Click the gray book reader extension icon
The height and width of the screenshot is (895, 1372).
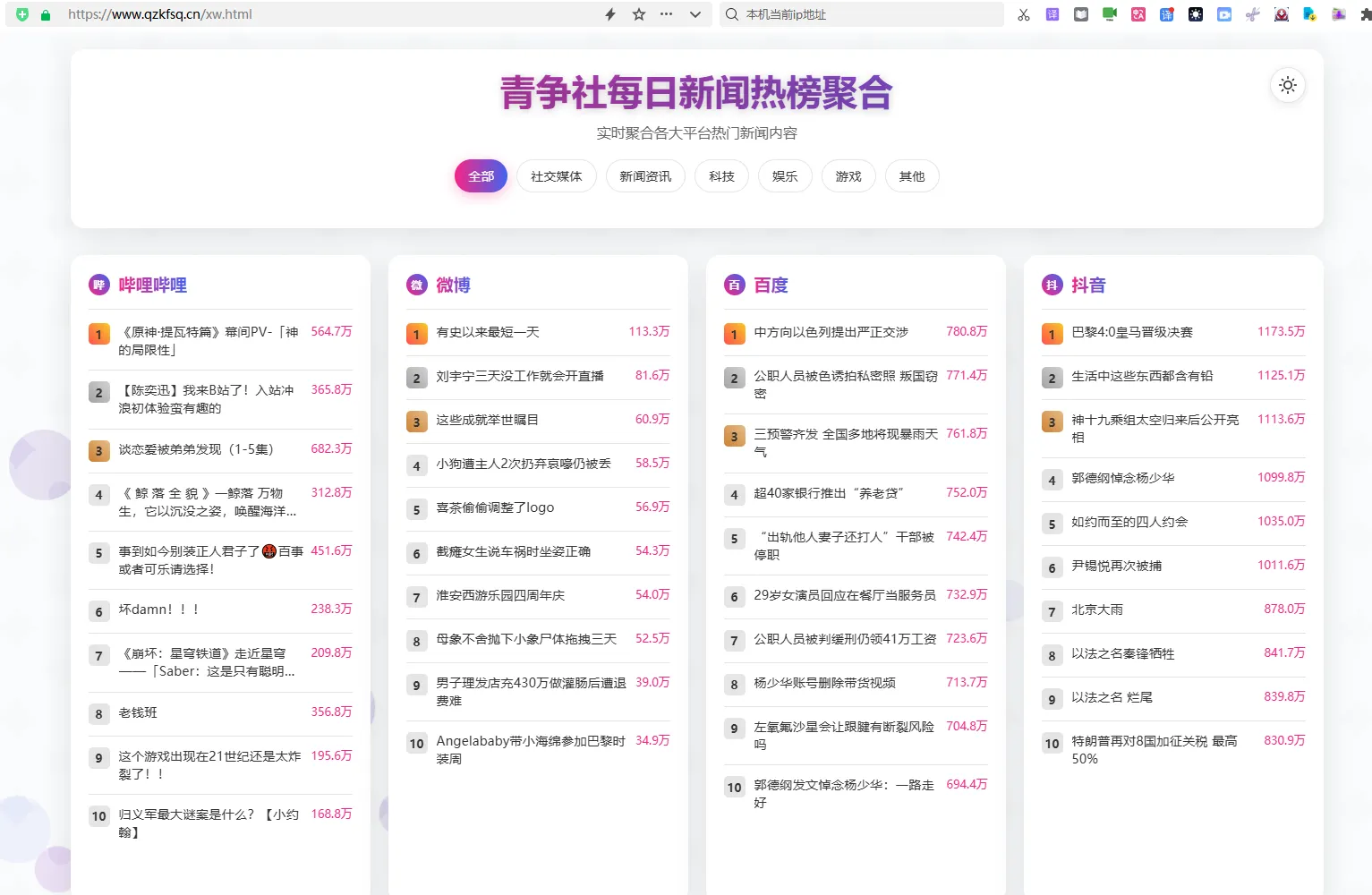(x=1081, y=14)
